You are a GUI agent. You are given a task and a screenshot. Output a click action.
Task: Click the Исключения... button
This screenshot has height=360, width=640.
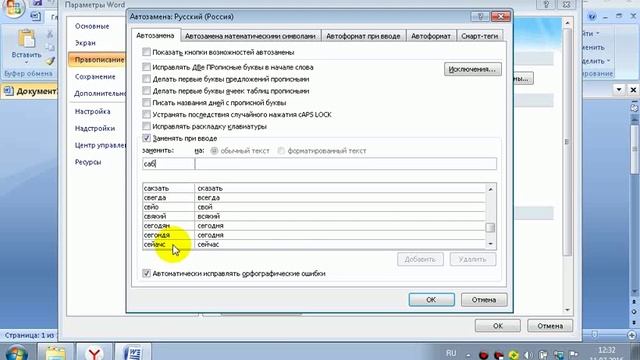click(473, 69)
